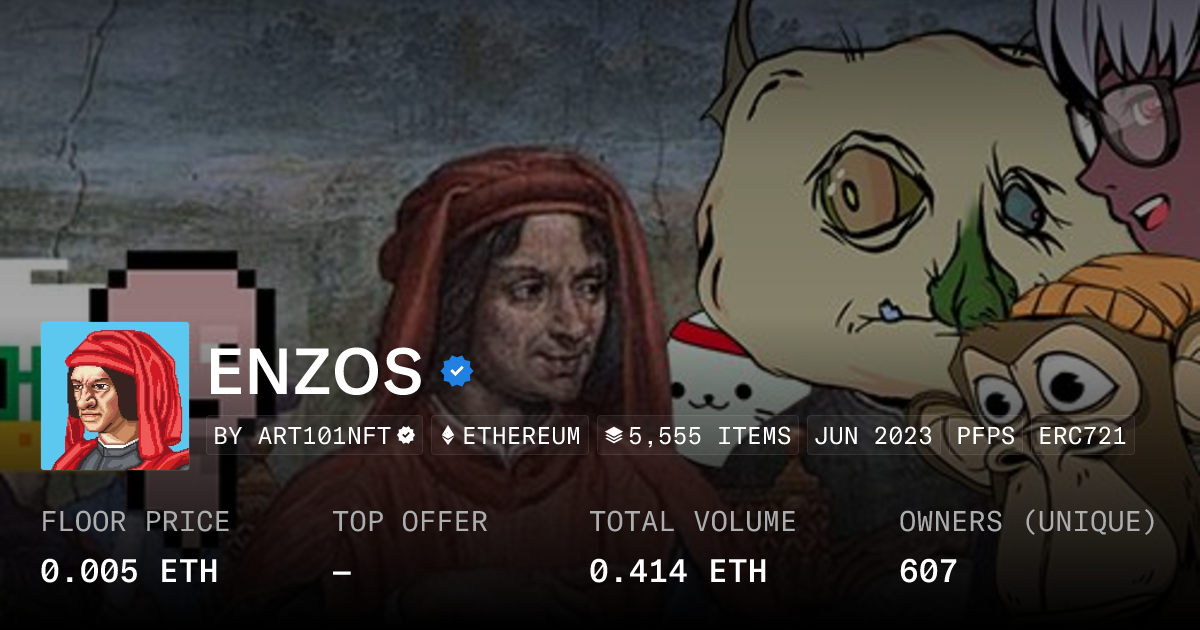
Task: Open creator profile BY ART101NFT
Action: 315,436
